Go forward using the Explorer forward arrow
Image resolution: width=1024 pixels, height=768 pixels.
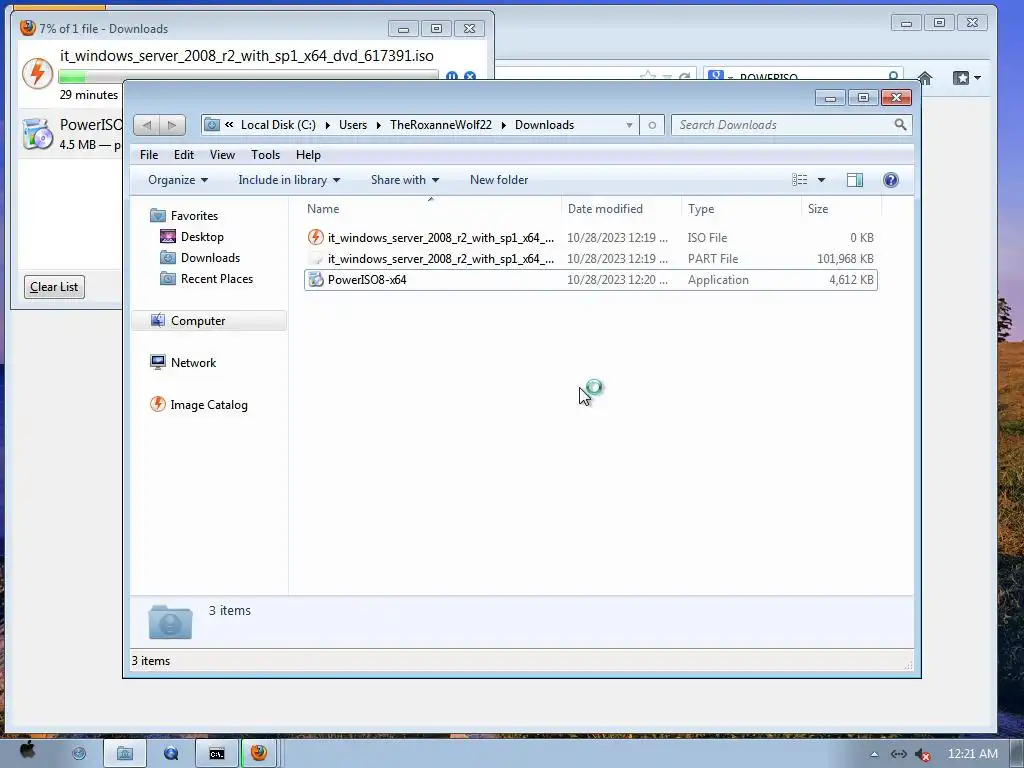coord(172,125)
